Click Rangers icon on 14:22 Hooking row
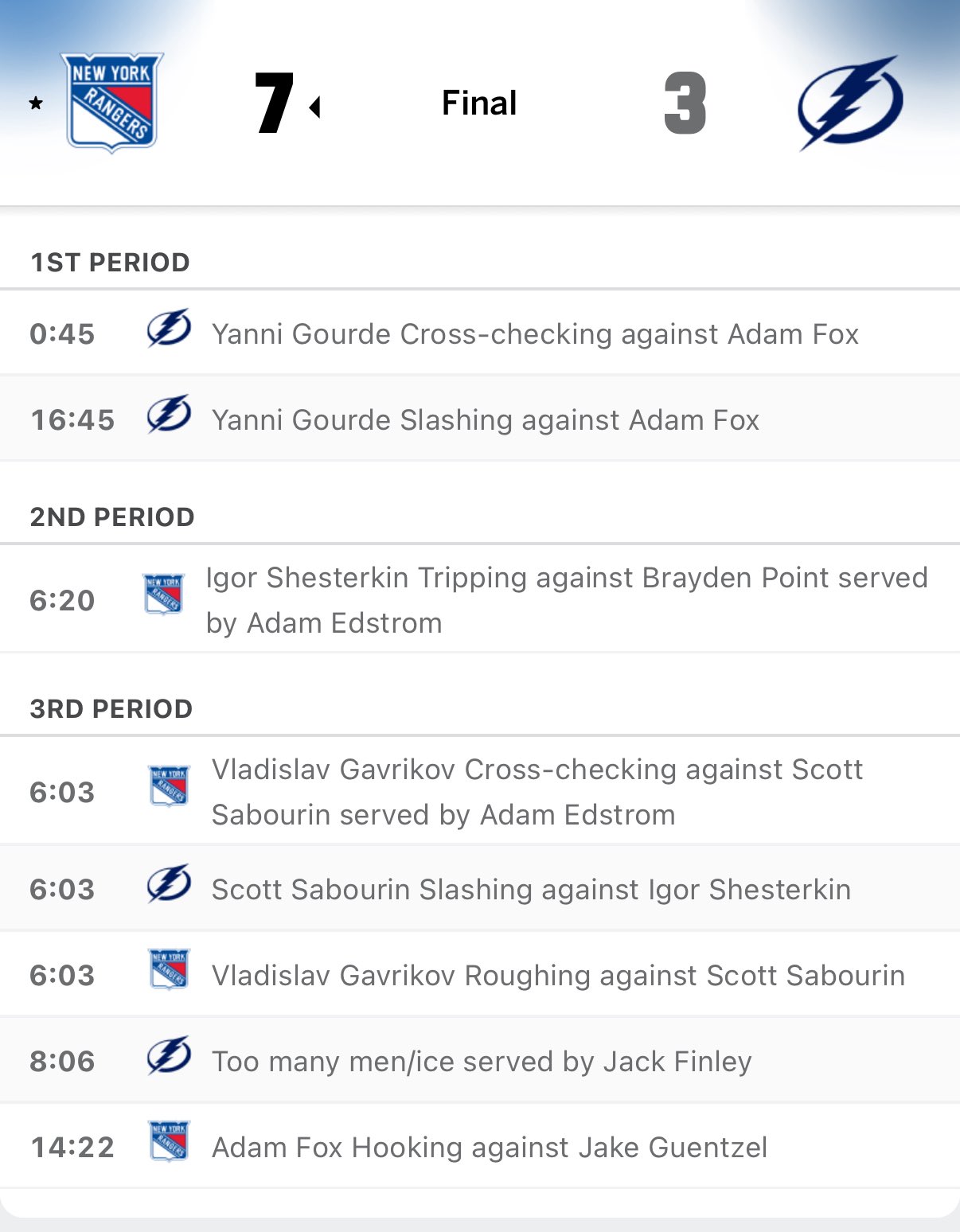This screenshot has width=960, height=1232. (x=169, y=1141)
